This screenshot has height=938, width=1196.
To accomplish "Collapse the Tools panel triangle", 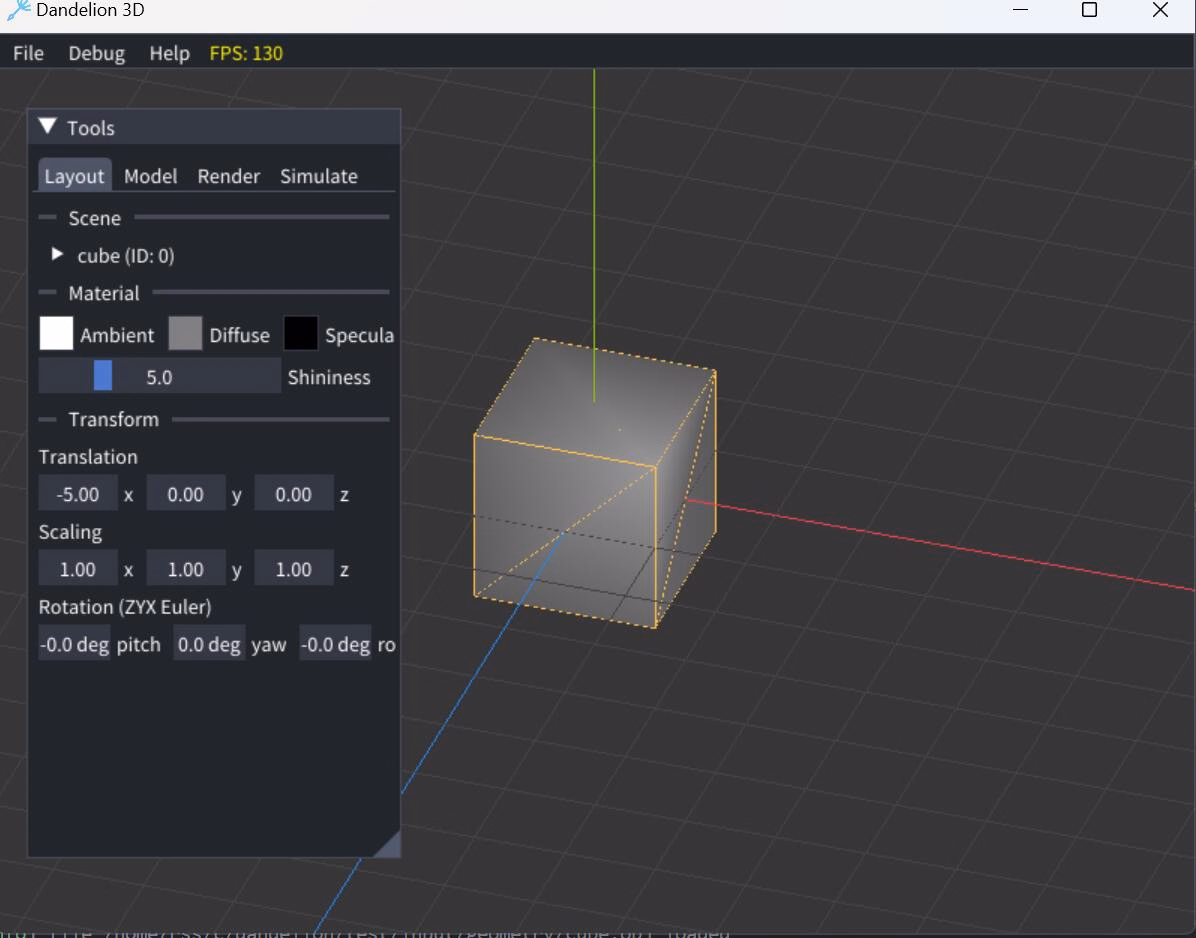I will point(47,127).
